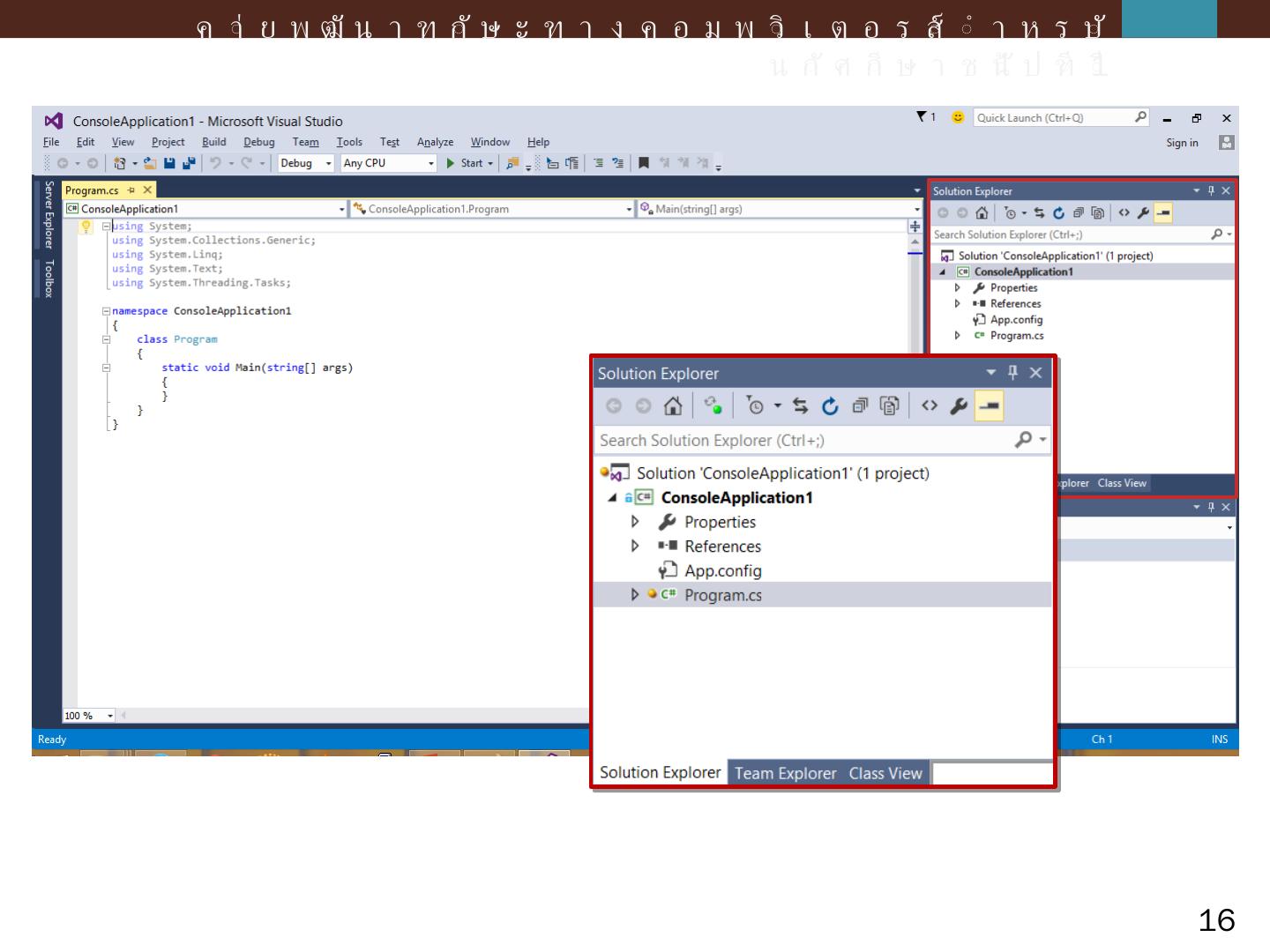1270x952 pixels.
Task: Open the Any CPU platform dropdown
Action: tap(389, 163)
